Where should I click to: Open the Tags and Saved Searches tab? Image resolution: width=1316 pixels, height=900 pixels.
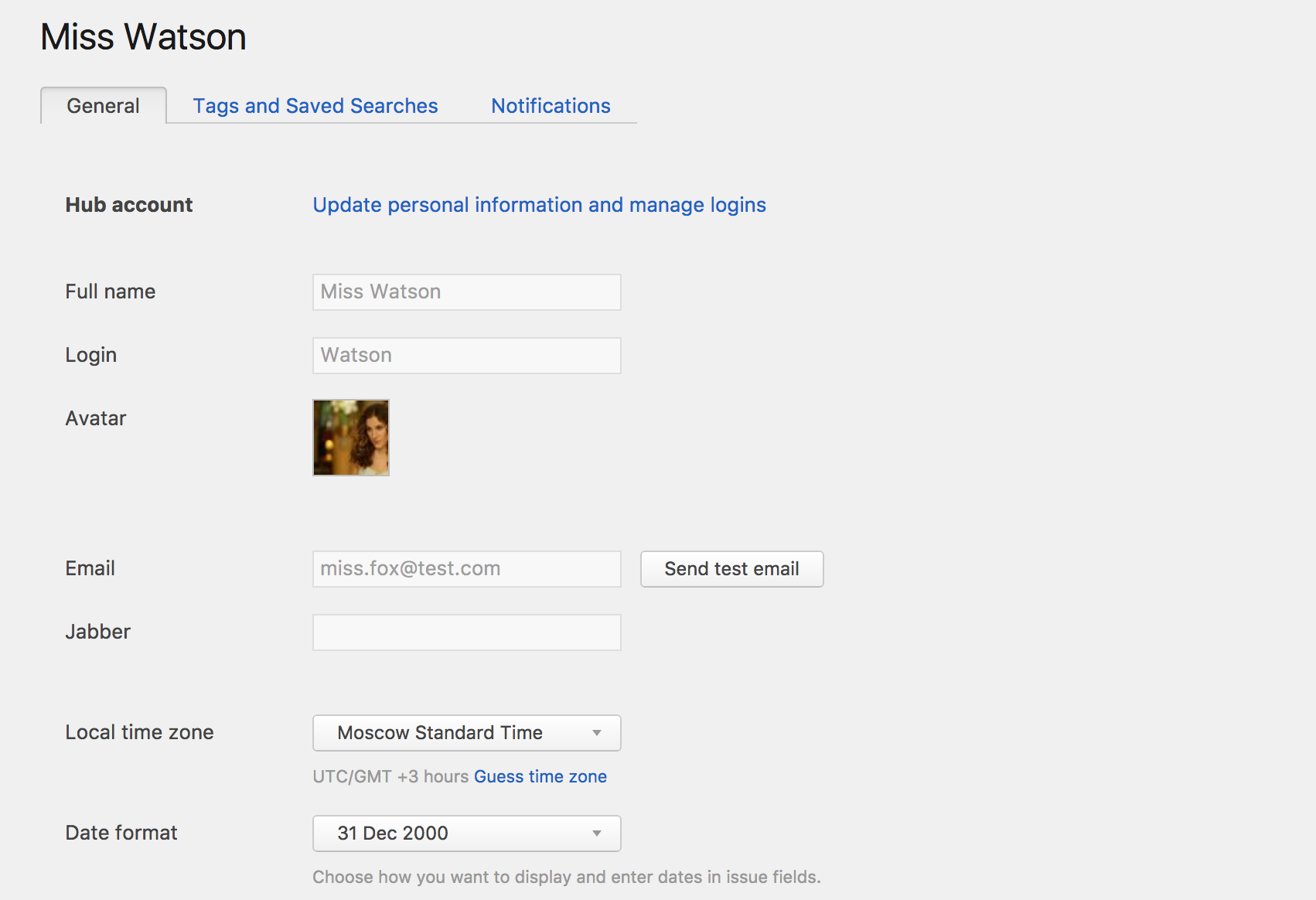pos(315,106)
